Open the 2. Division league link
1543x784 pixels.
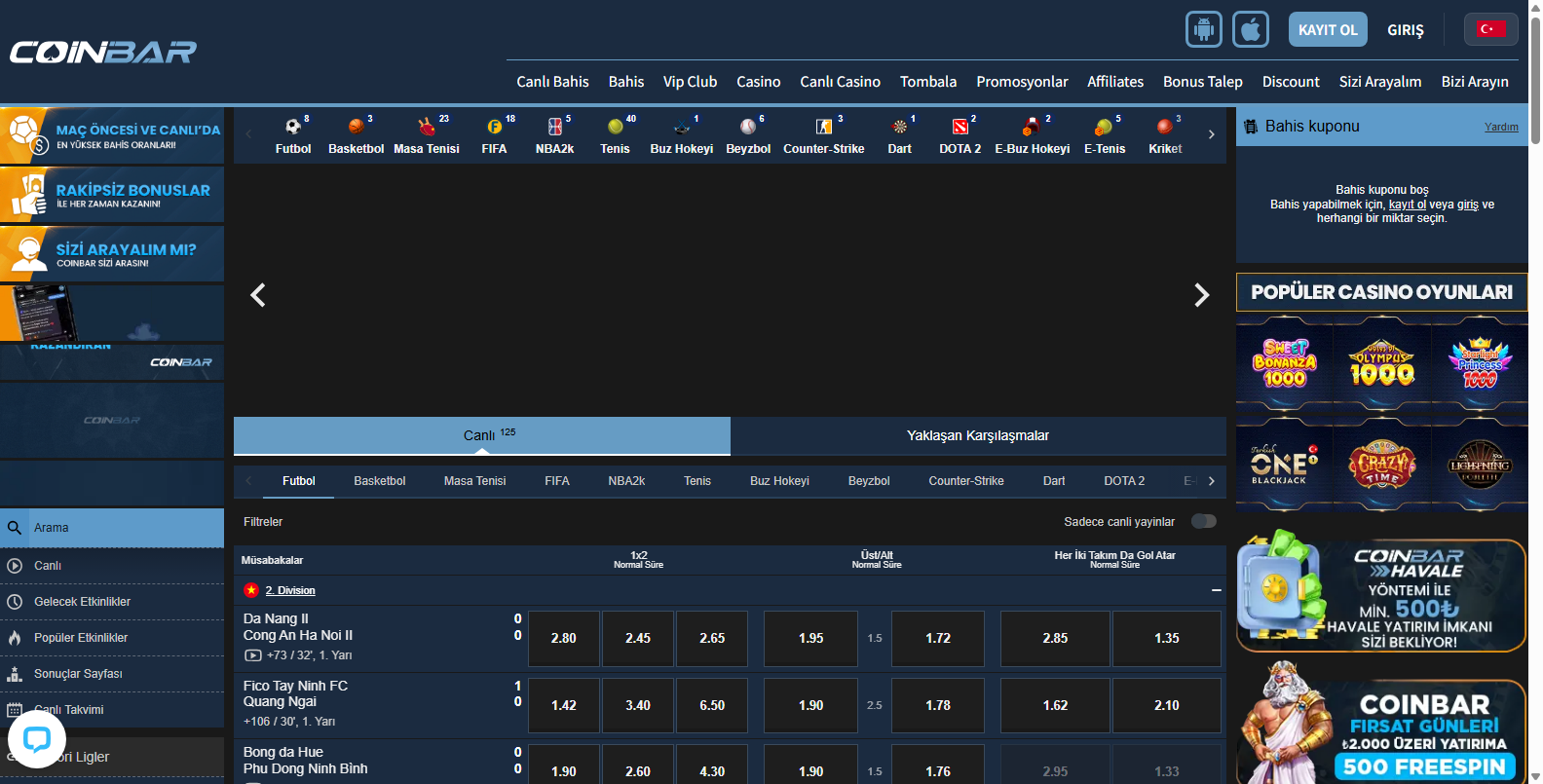(290, 590)
